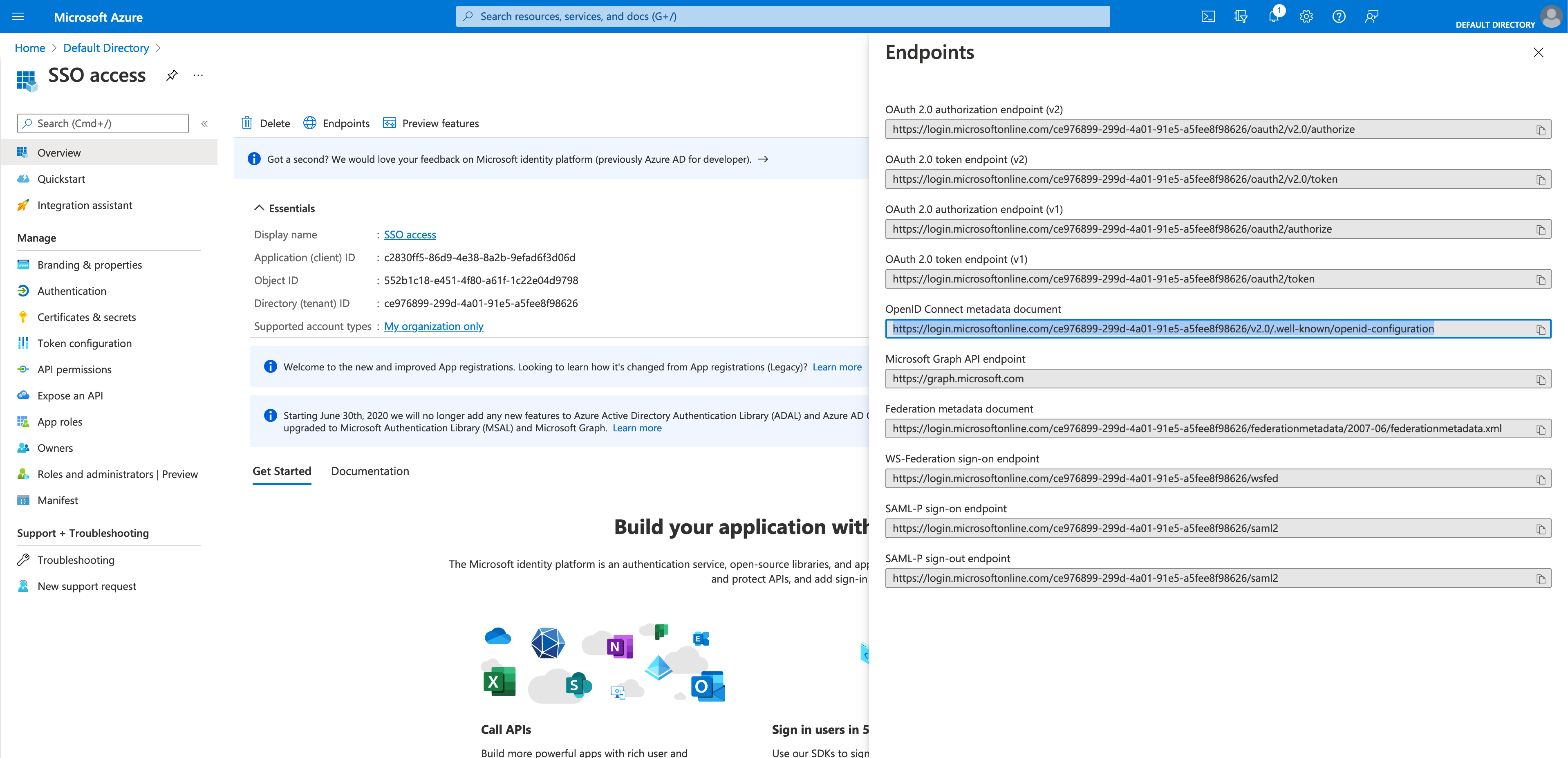Copy the SAML-P sign-on endpoint
1568x758 pixels.
[x=1541, y=529]
